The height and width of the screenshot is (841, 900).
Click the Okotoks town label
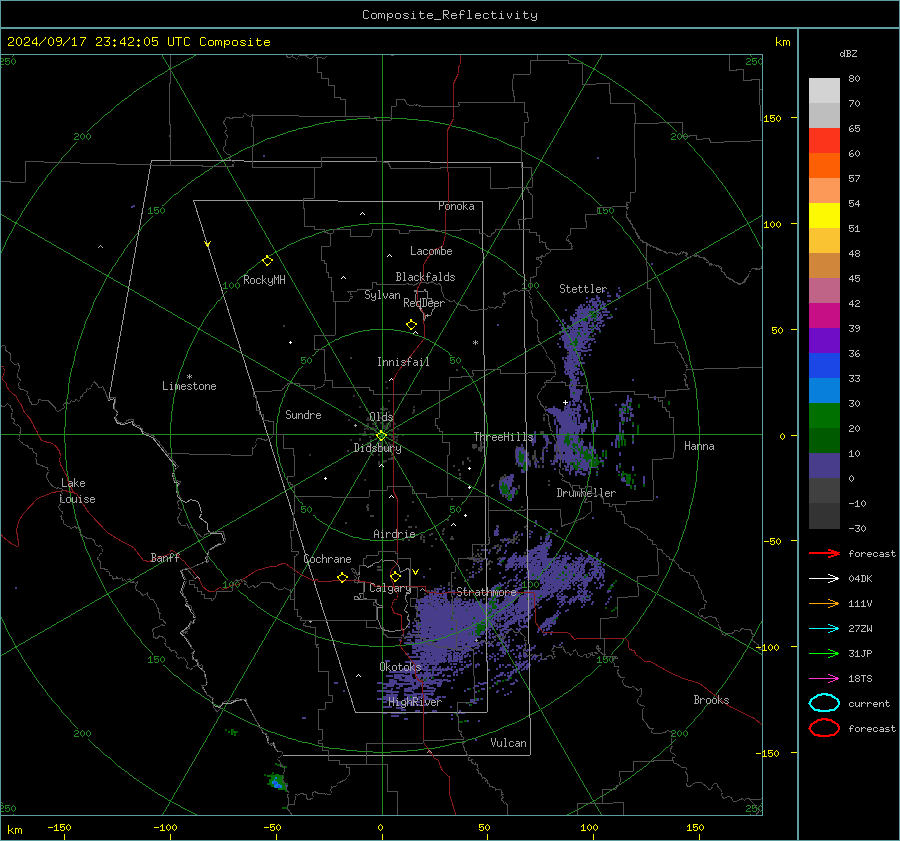[400, 666]
